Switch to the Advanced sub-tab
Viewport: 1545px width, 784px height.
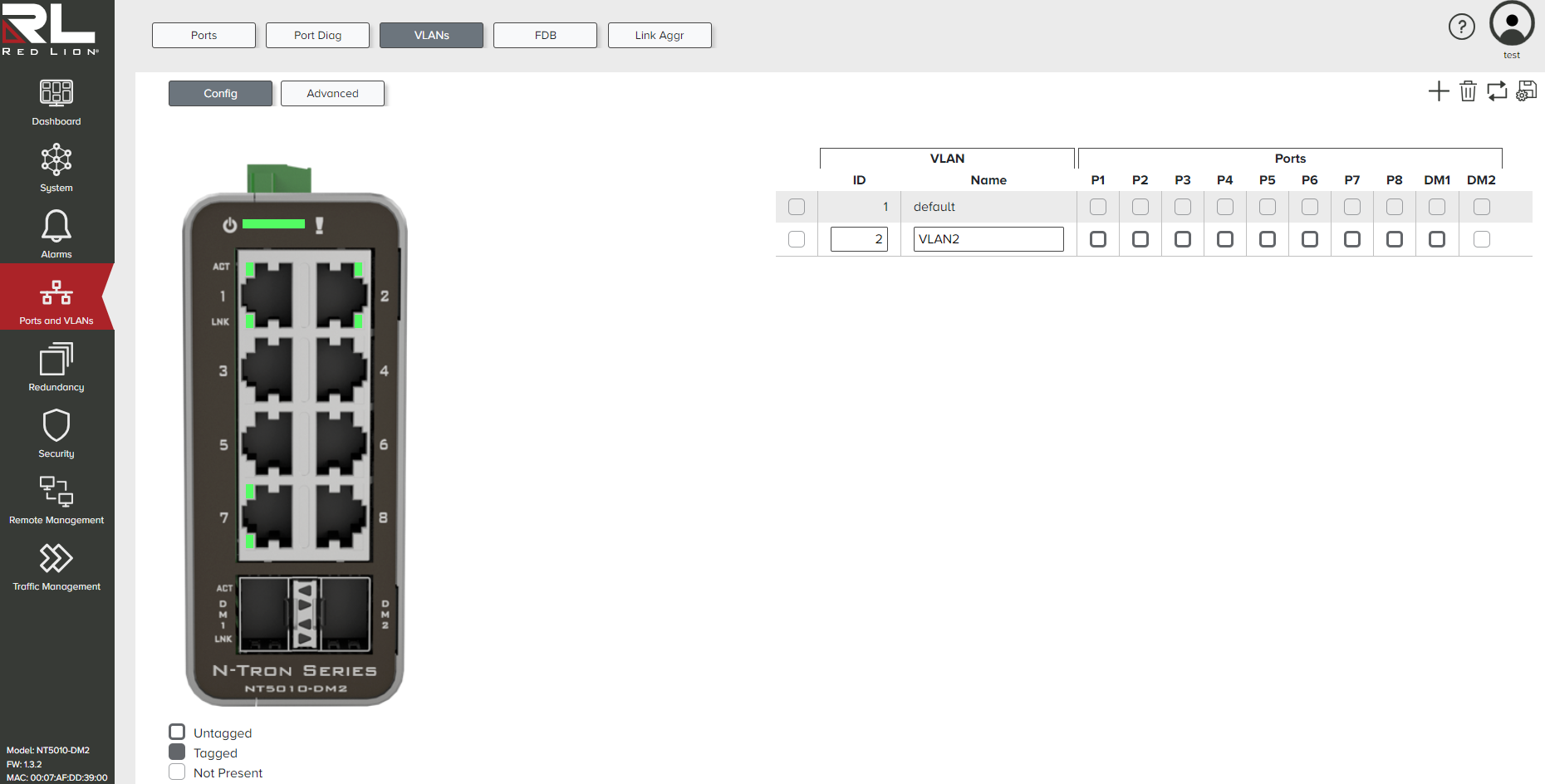pyautogui.click(x=332, y=93)
